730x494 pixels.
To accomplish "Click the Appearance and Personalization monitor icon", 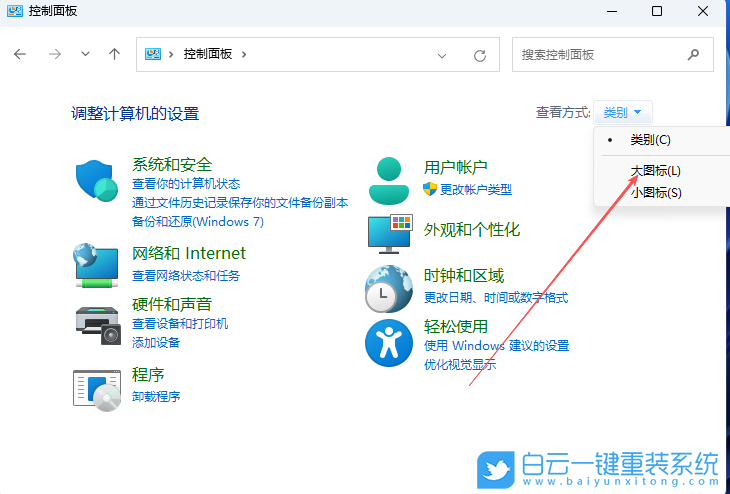I will tap(390, 234).
